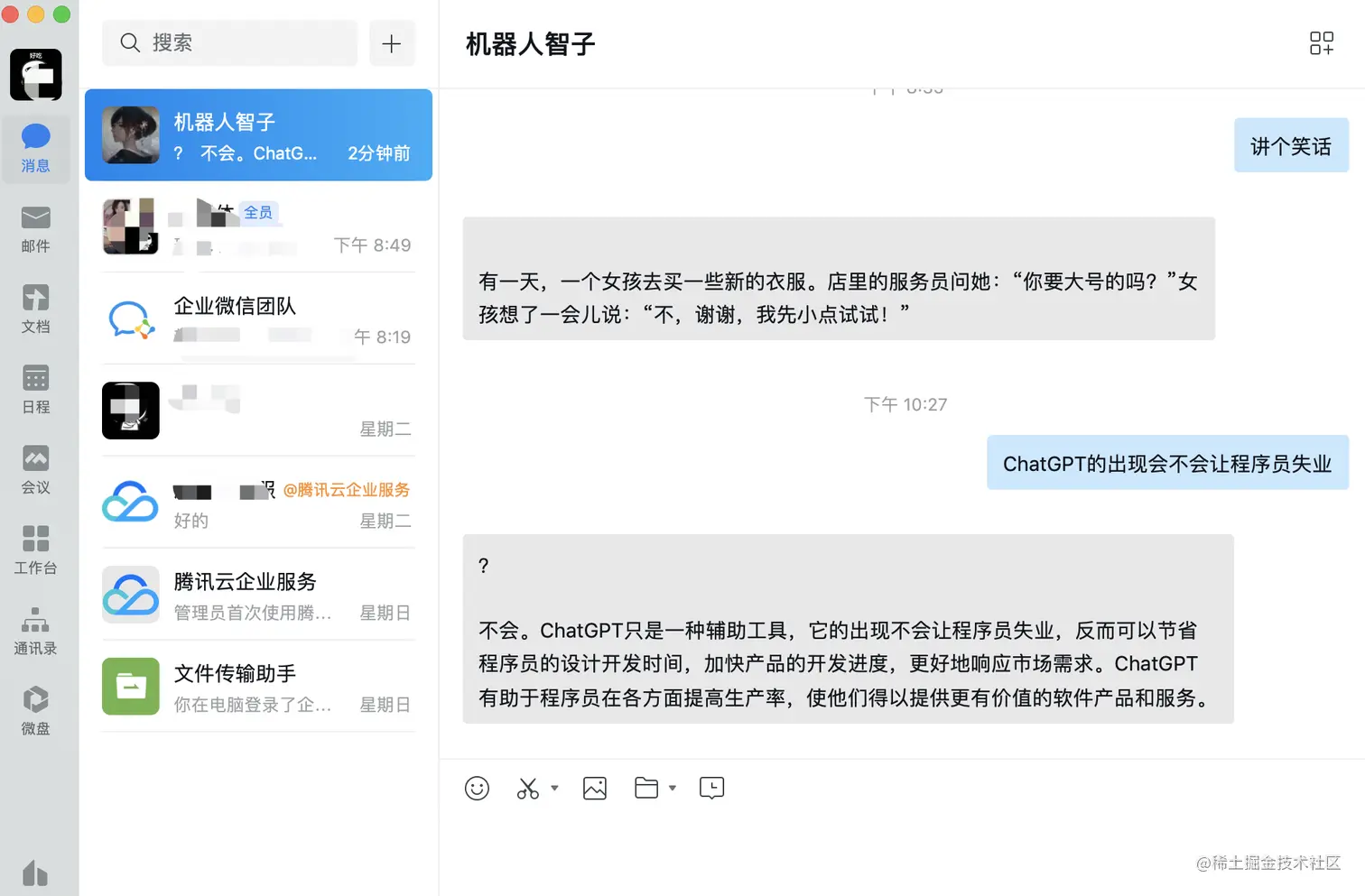The height and width of the screenshot is (896, 1365).
Task: Open the chat tagged @腾讯云企业服务
Action: [x=258, y=503]
